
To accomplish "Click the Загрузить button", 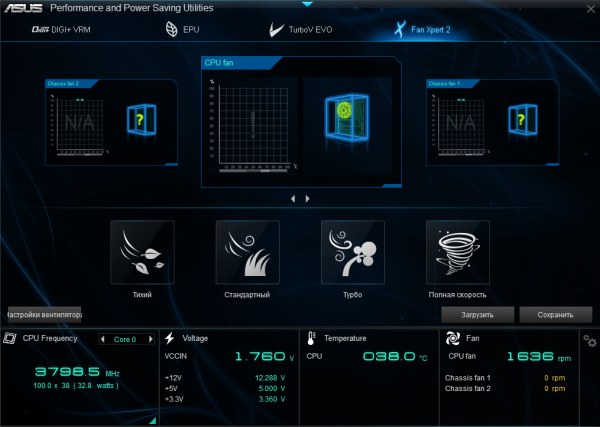I will pos(478,315).
